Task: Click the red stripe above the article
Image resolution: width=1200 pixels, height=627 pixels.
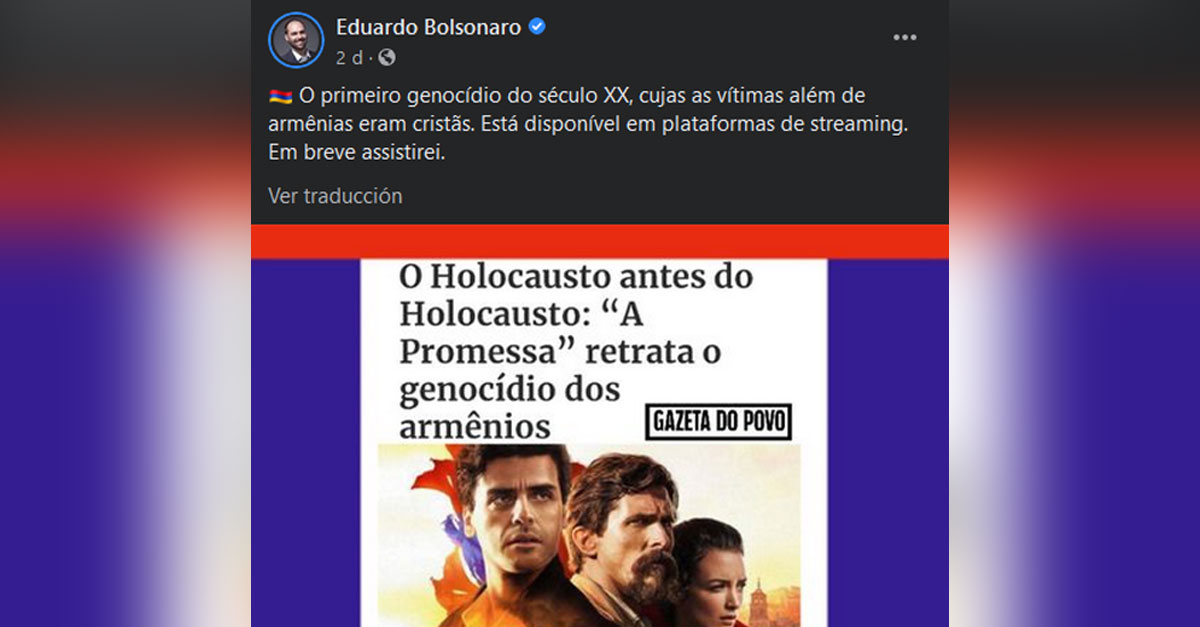Action: (x=599, y=241)
